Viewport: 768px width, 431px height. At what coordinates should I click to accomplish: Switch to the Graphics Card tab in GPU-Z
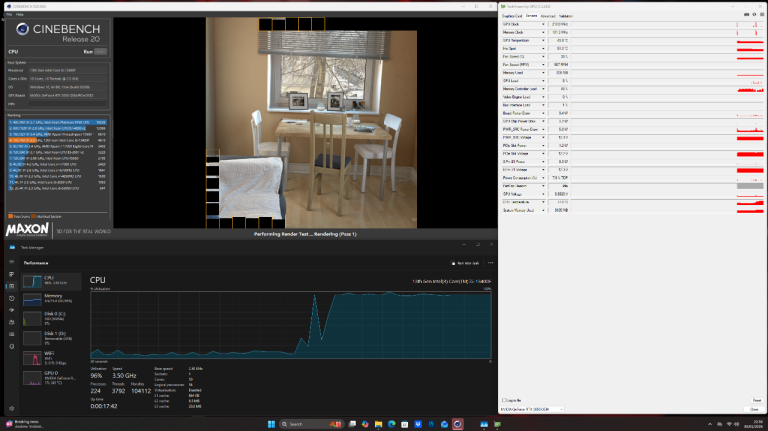pos(512,16)
